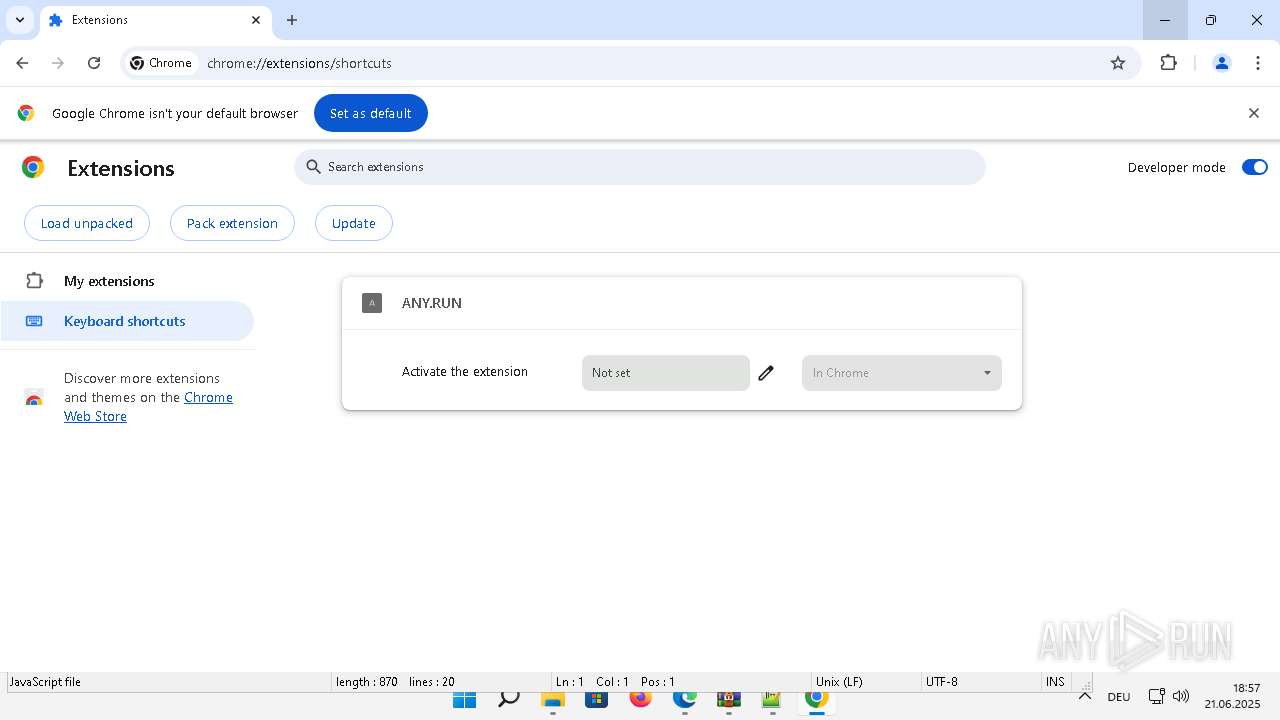Open WinRAR icon in taskbar

click(729, 698)
